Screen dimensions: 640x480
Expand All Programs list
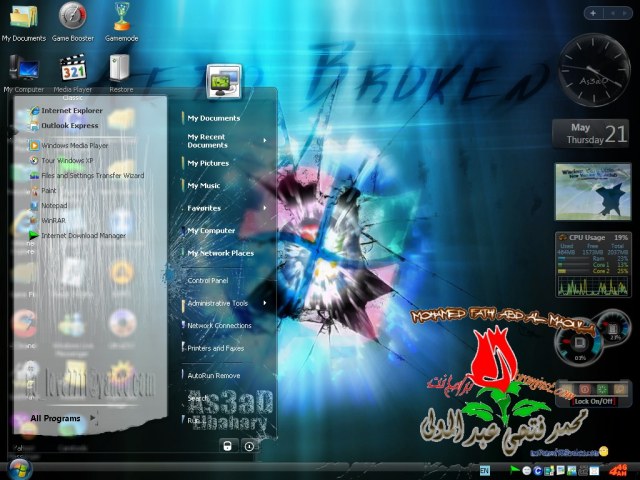tap(63, 418)
